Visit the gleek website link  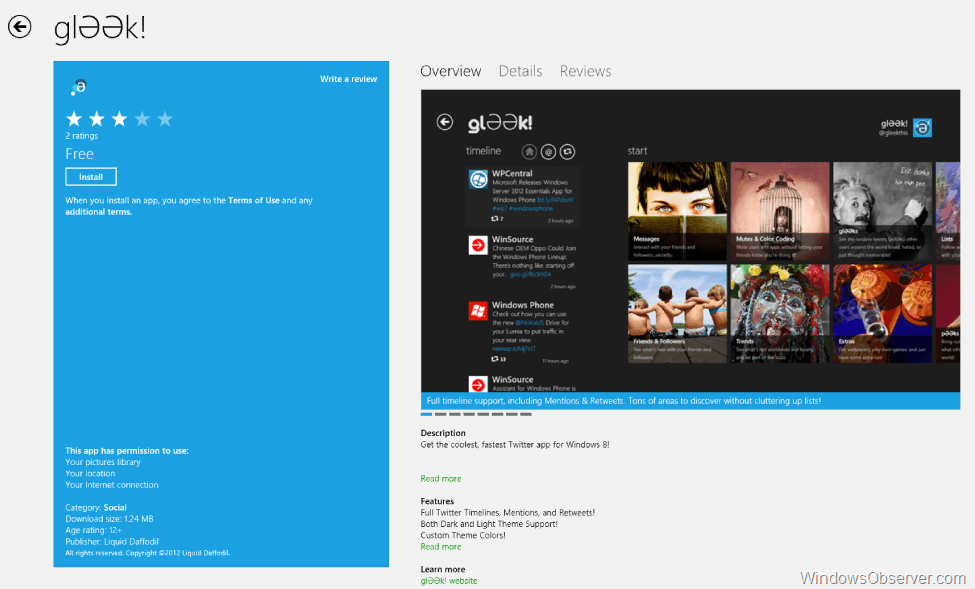point(449,581)
